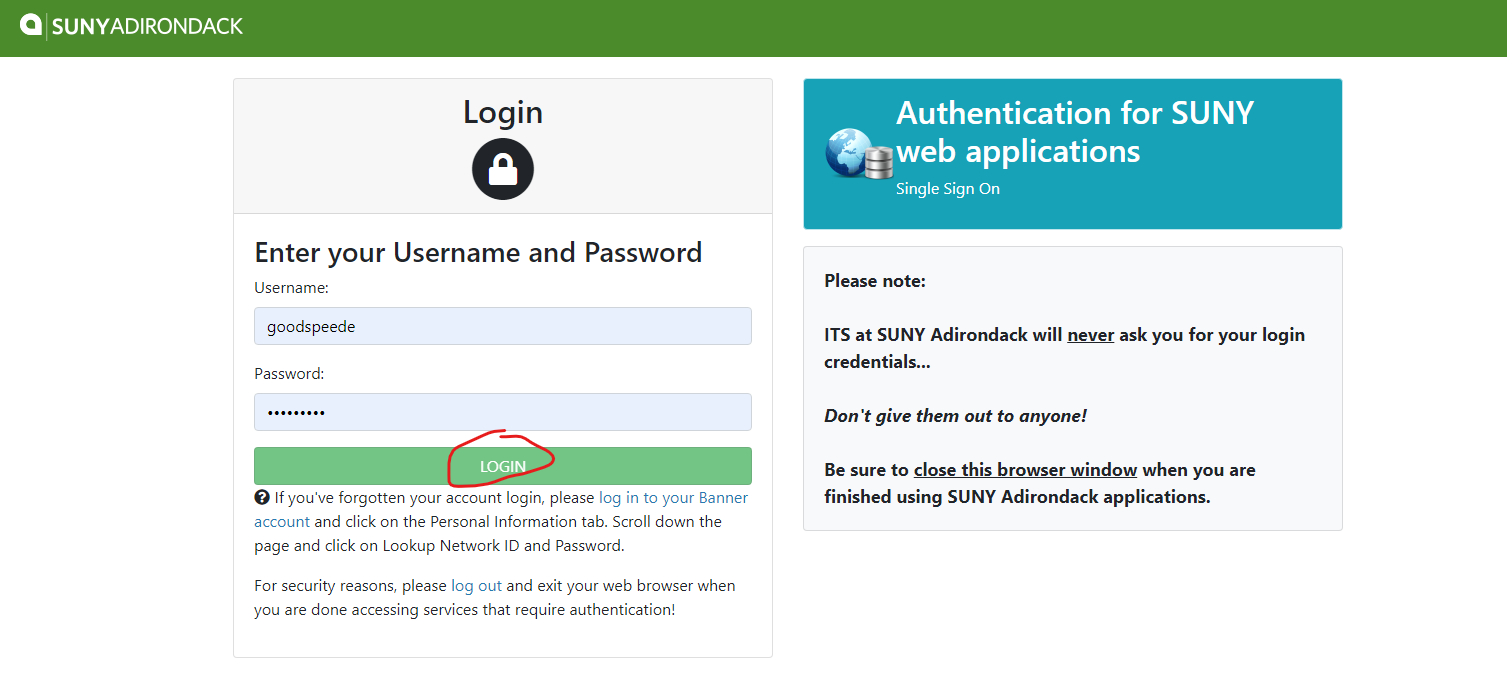This screenshot has height=676, width=1507.
Task: Follow the 'log out' link
Action: tap(476, 585)
